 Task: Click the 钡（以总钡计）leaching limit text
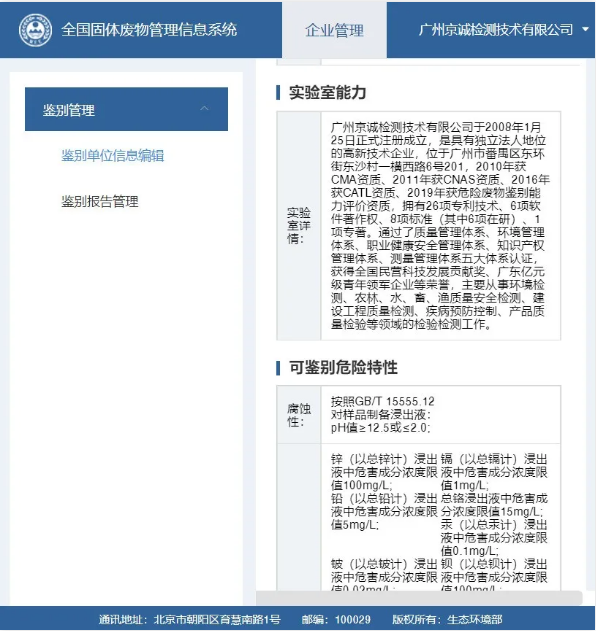click(494, 574)
